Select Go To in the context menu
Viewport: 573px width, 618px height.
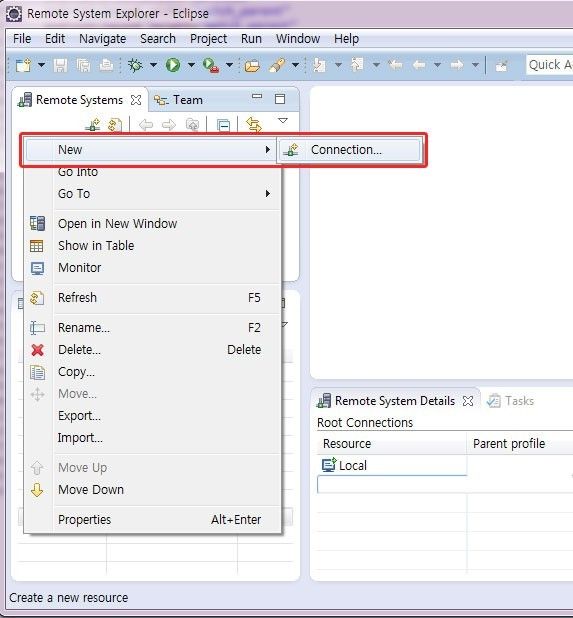(153, 194)
